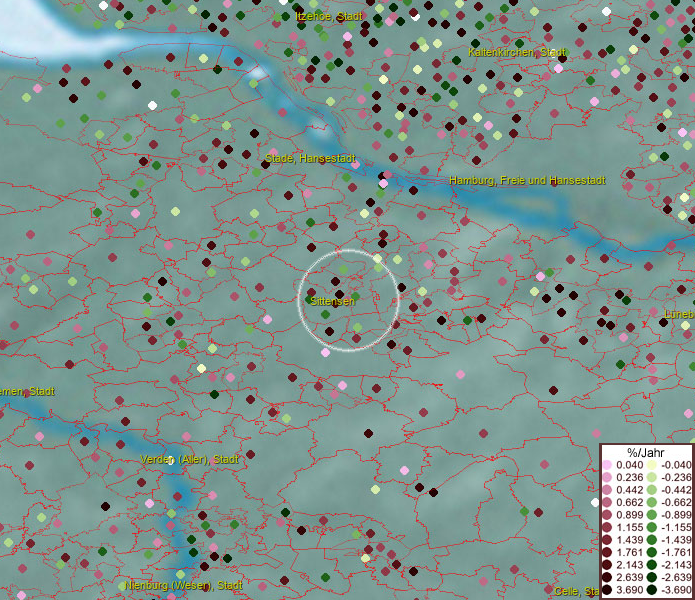Pick the 0.442 legend color swatch
Image resolution: width=695 pixels, height=600 pixels.
[x=607, y=490]
